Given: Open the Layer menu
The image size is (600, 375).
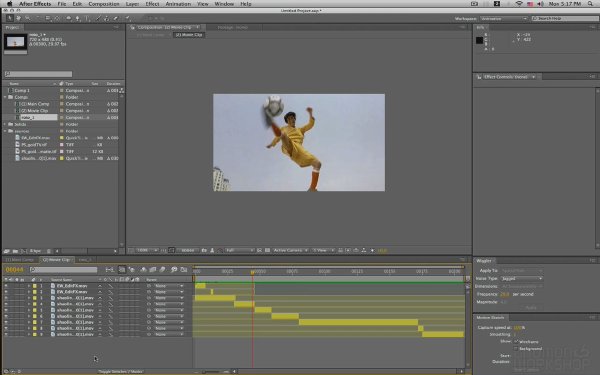Looking at the screenshot, I should pyautogui.click(x=132, y=4).
